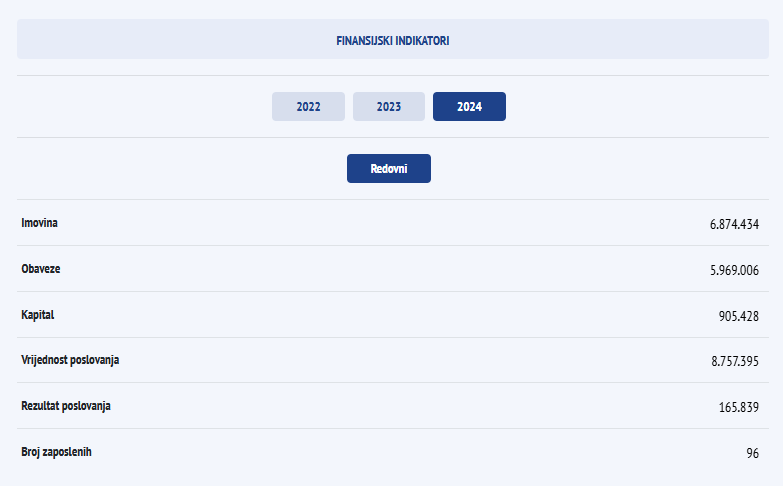Click the result value 165.839
The height and width of the screenshot is (486, 783).
click(739, 407)
